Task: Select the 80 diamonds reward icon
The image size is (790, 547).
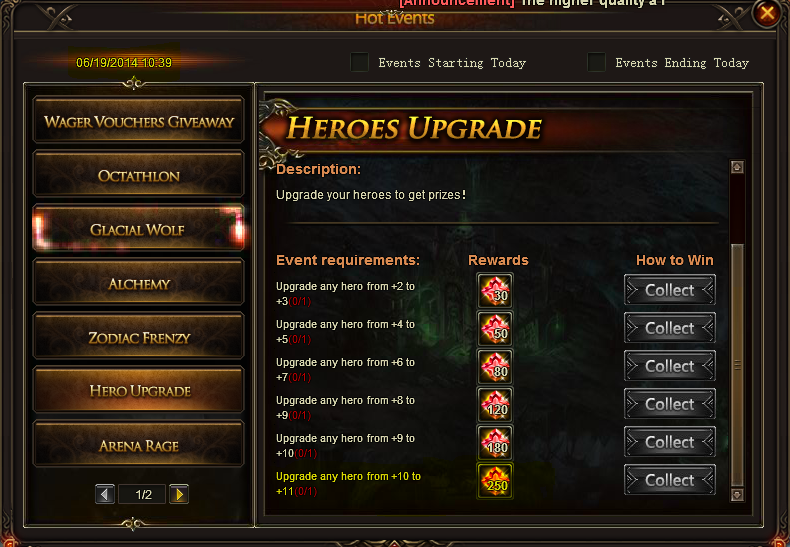Action: click(x=495, y=367)
